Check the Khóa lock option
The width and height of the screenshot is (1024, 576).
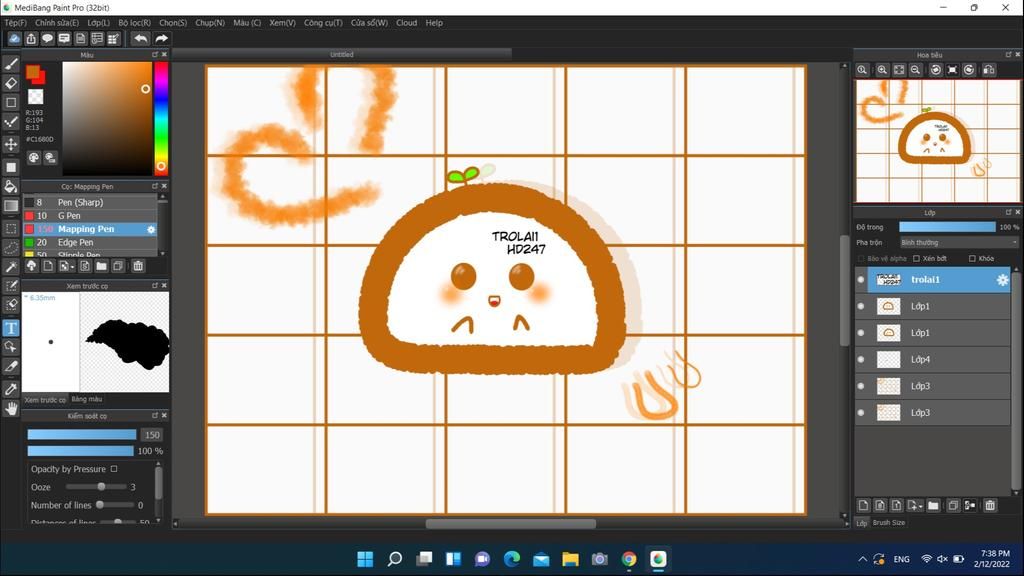click(972, 259)
